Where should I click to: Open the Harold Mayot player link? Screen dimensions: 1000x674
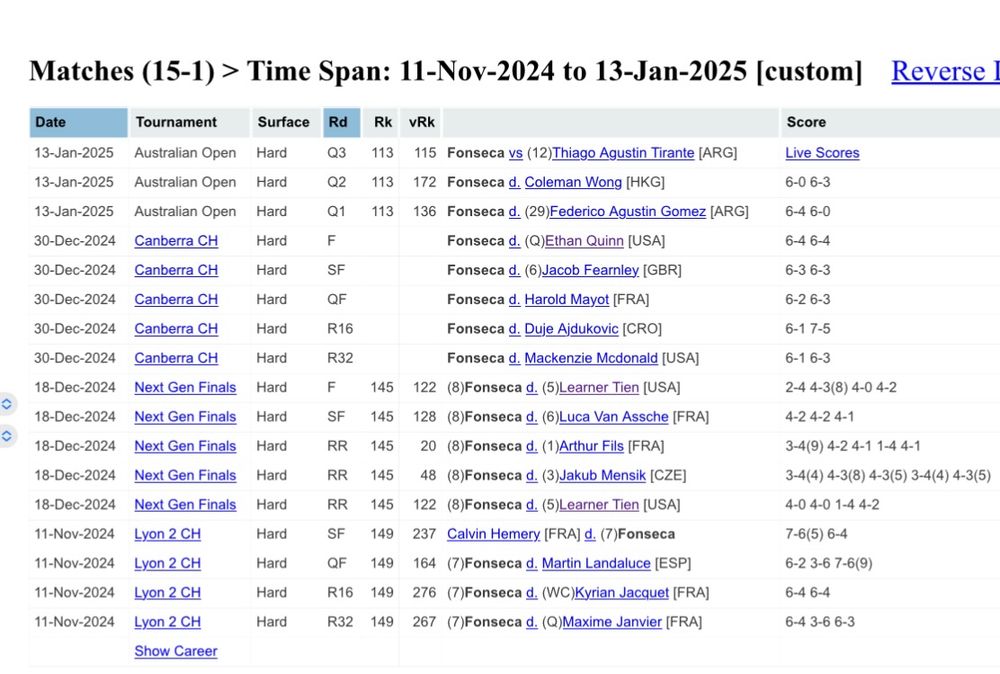pos(566,300)
